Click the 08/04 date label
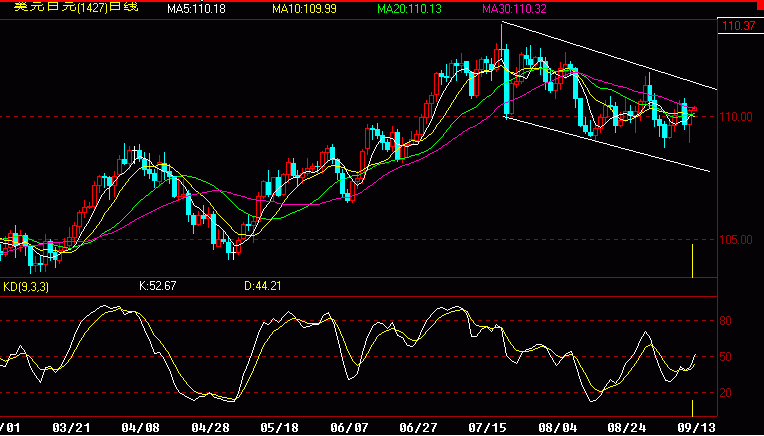This screenshot has height=436, width=764. pyautogui.click(x=556, y=428)
